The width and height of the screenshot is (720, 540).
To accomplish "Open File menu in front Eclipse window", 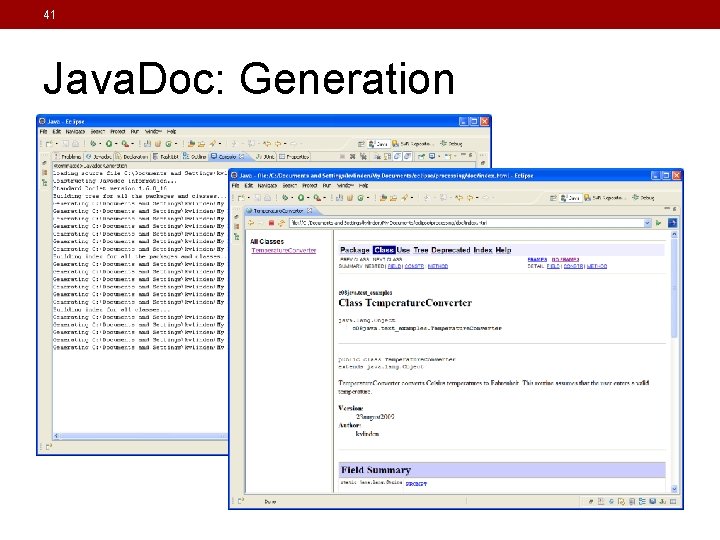I will pyautogui.click(x=235, y=186).
